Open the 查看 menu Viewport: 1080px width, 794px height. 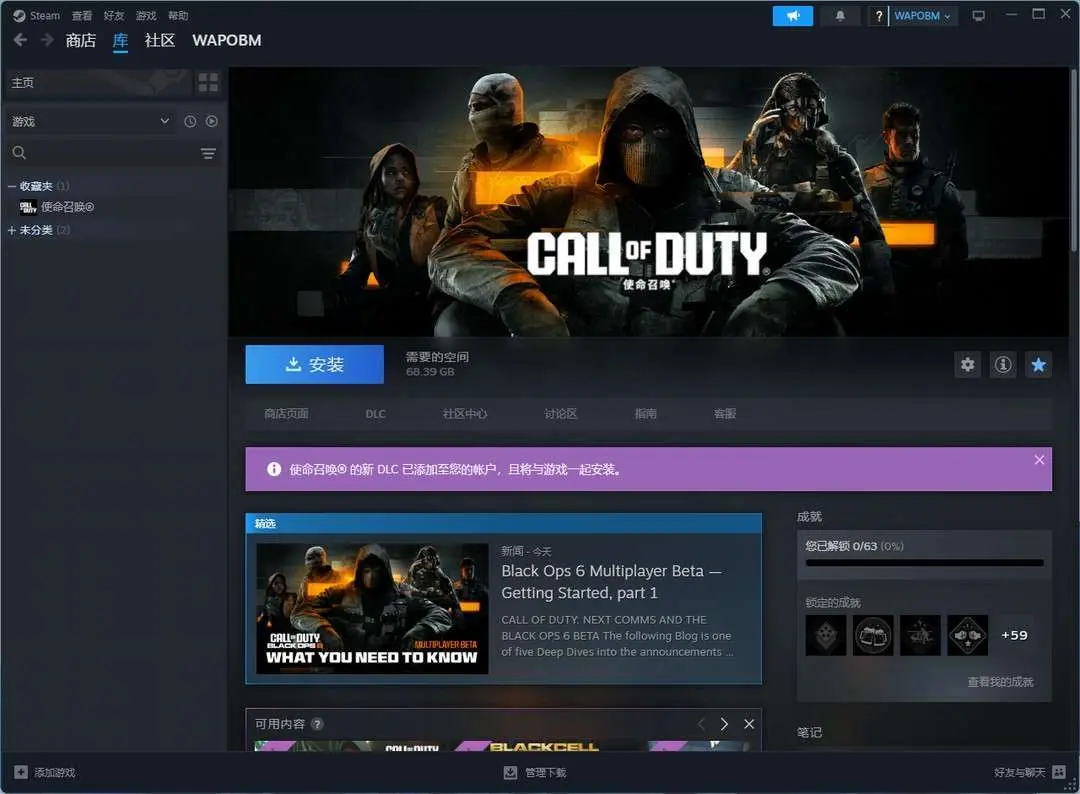[82, 15]
